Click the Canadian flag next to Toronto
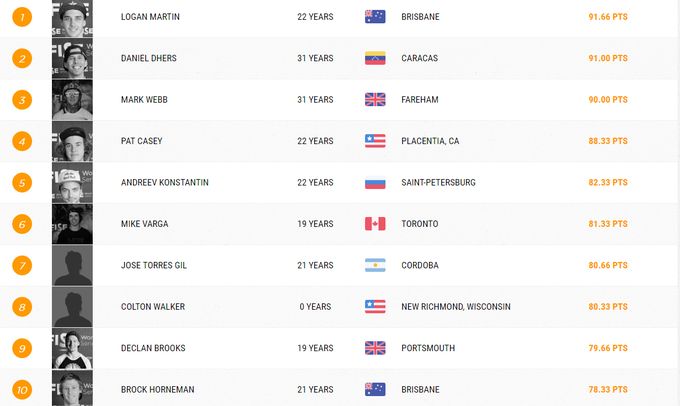680x406 pixels. [375, 224]
